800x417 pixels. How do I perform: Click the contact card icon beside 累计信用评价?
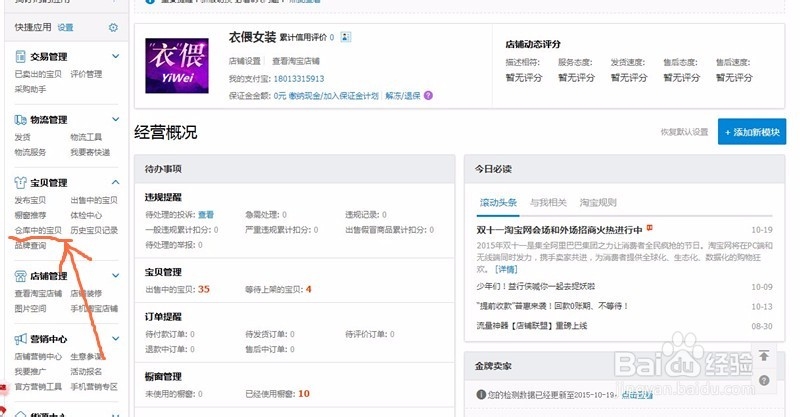tap(345, 37)
